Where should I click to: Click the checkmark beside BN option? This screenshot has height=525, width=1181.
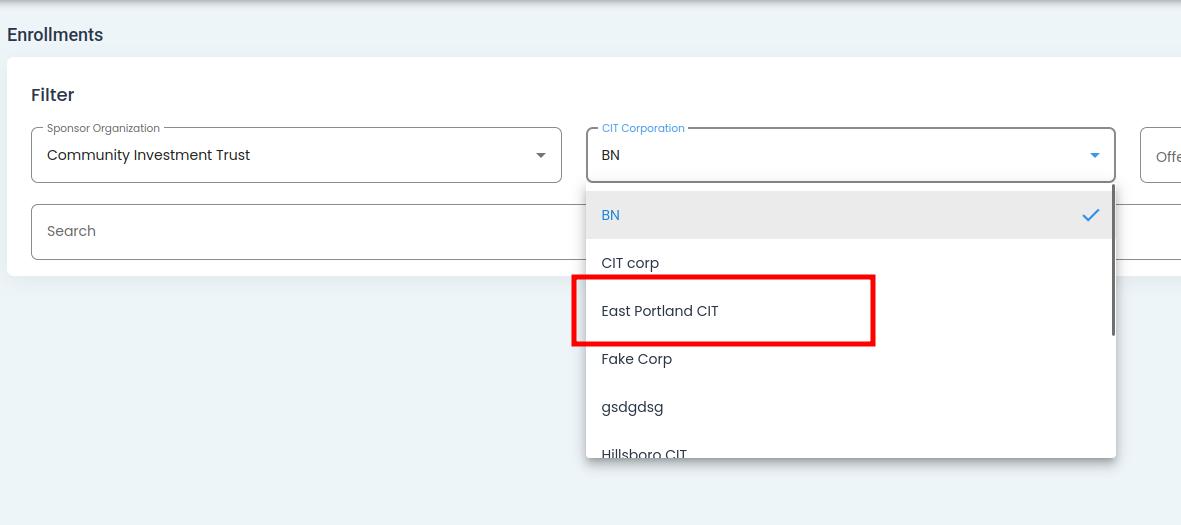click(1090, 215)
